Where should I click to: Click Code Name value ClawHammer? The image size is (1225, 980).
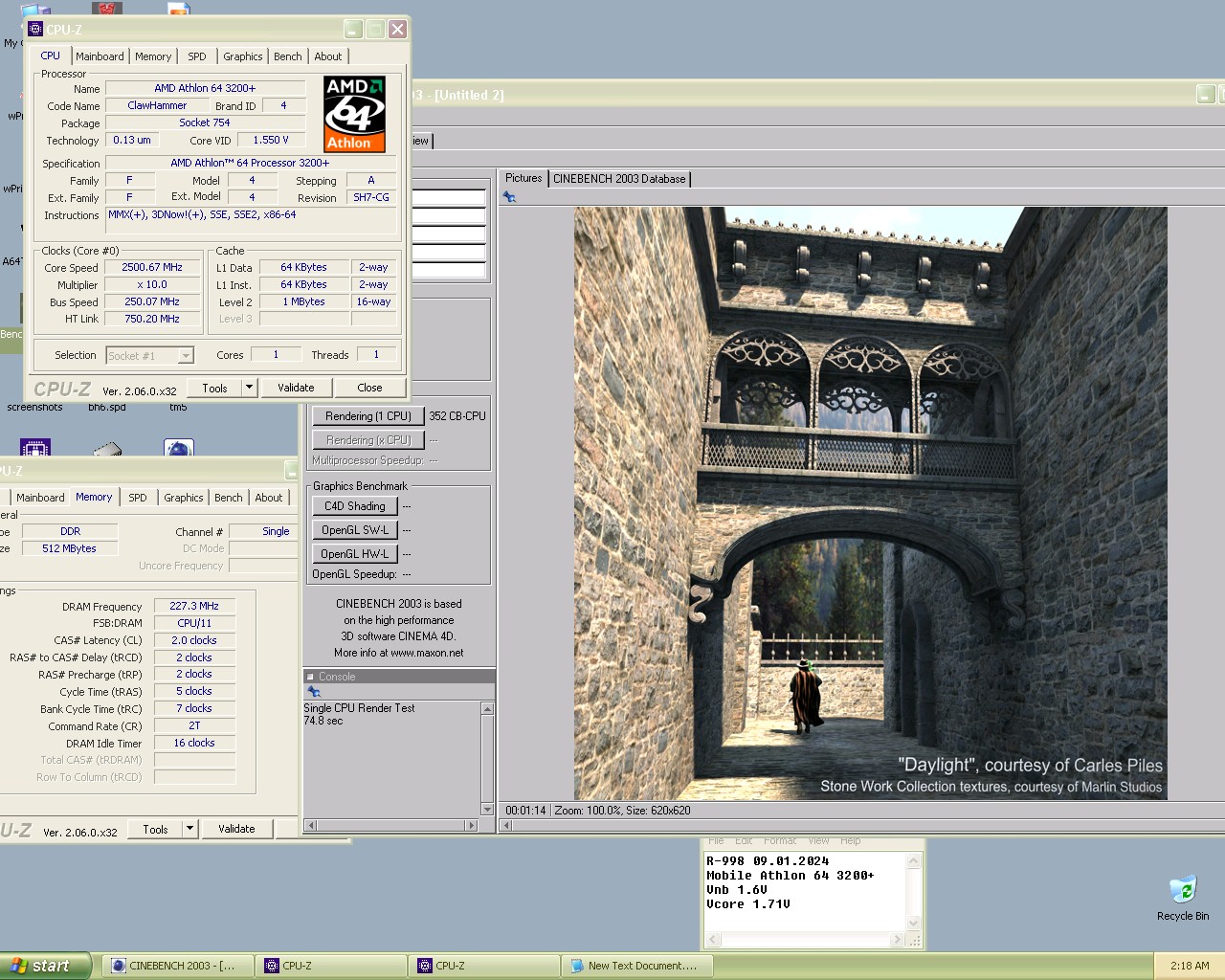157,105
